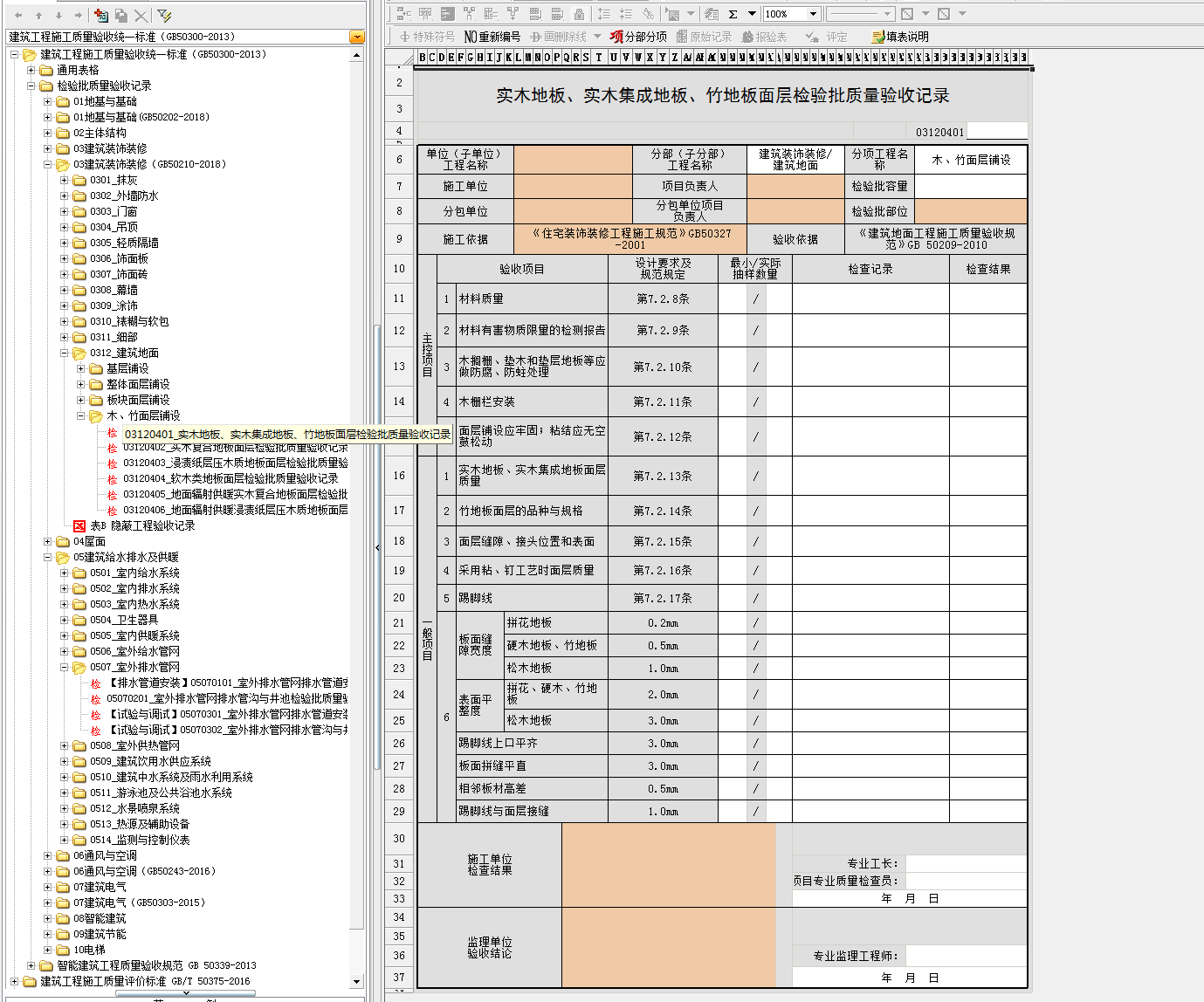
Task: Select the 0309_涂饰 tree folder
Action: coord(114,305)
